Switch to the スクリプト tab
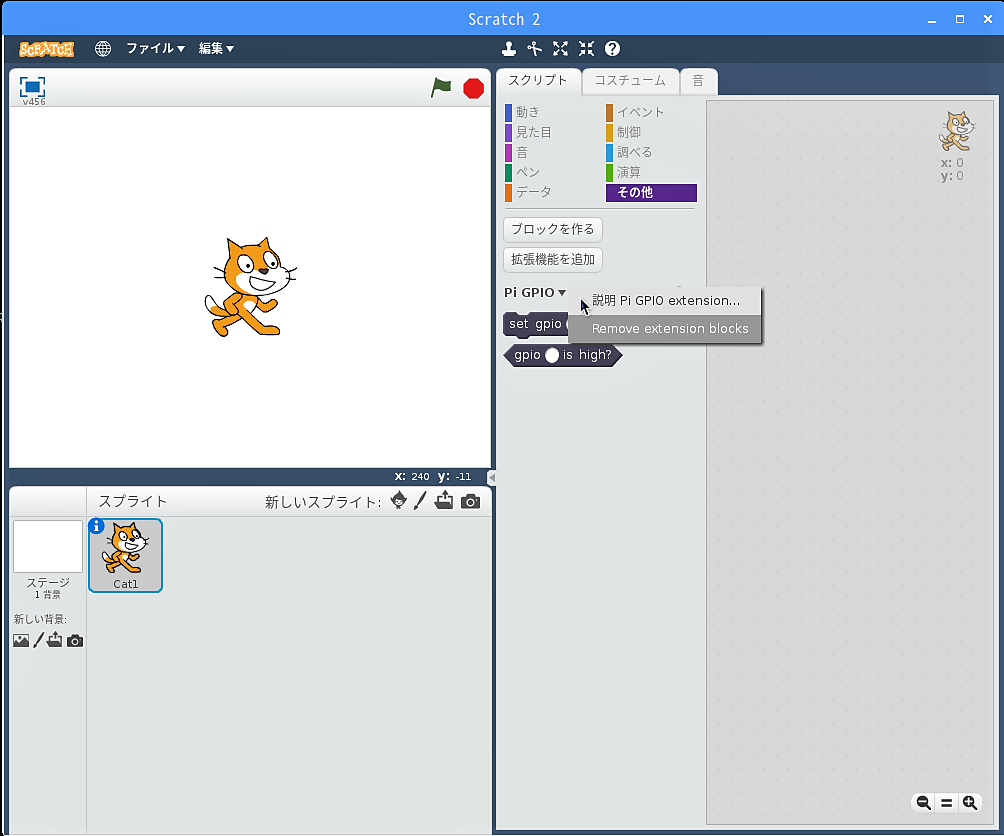The height and width of the screenshot is (836, 1004). click(538, 81)
